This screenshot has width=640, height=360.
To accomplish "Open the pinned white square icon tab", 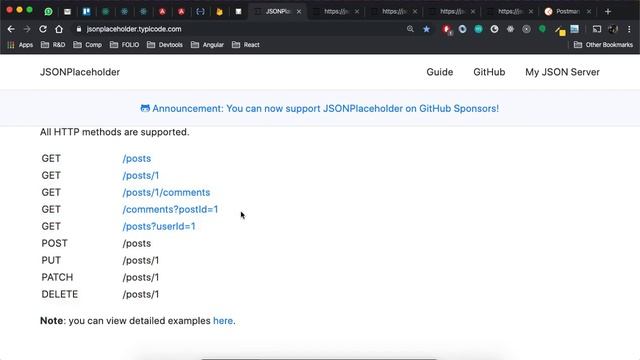I will coord(238,11).
